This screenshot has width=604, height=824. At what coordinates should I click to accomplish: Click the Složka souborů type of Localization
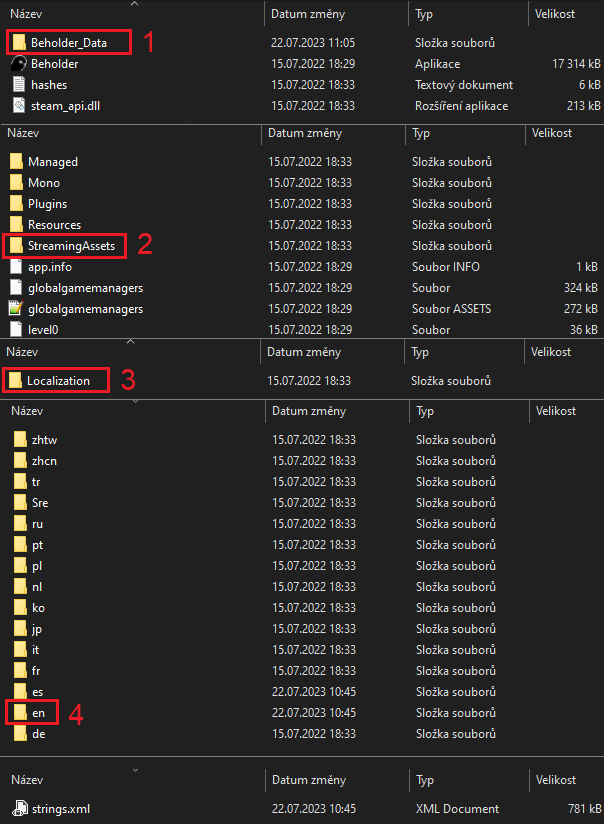click(451, 380)
